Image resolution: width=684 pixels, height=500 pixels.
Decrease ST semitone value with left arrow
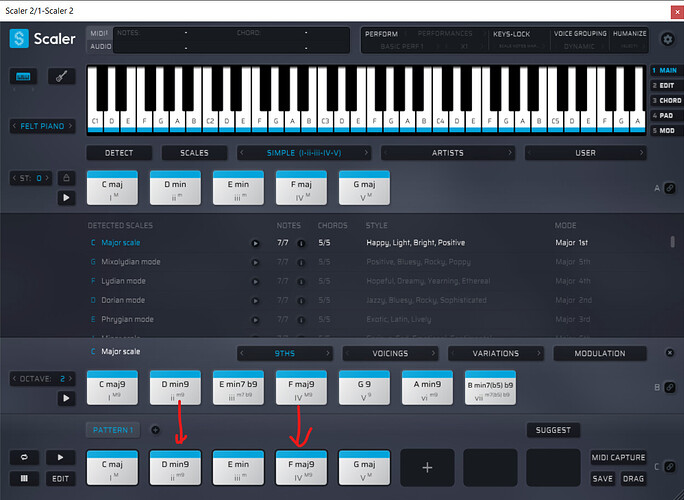[14, 178]
